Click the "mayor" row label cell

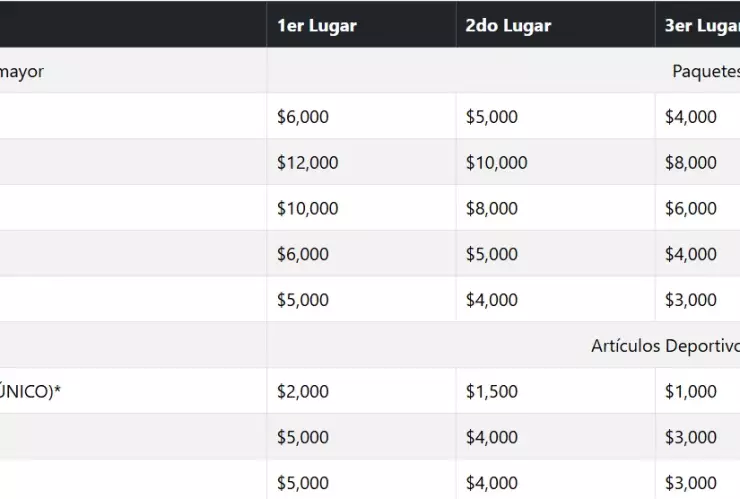tap(22, 71)
